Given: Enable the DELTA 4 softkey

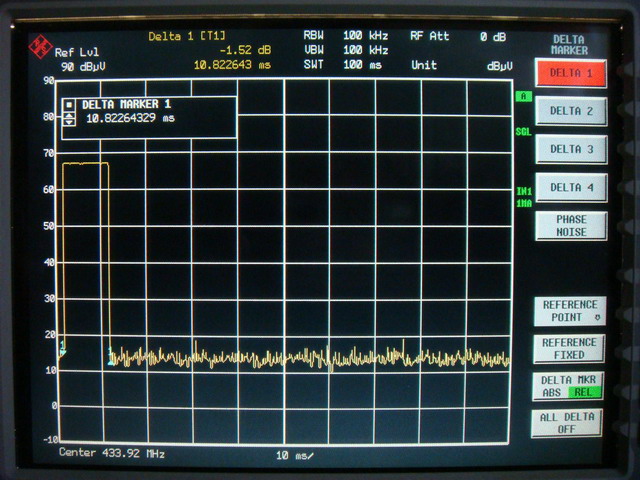Looking at the screenshot, I should tap(571, 187).
